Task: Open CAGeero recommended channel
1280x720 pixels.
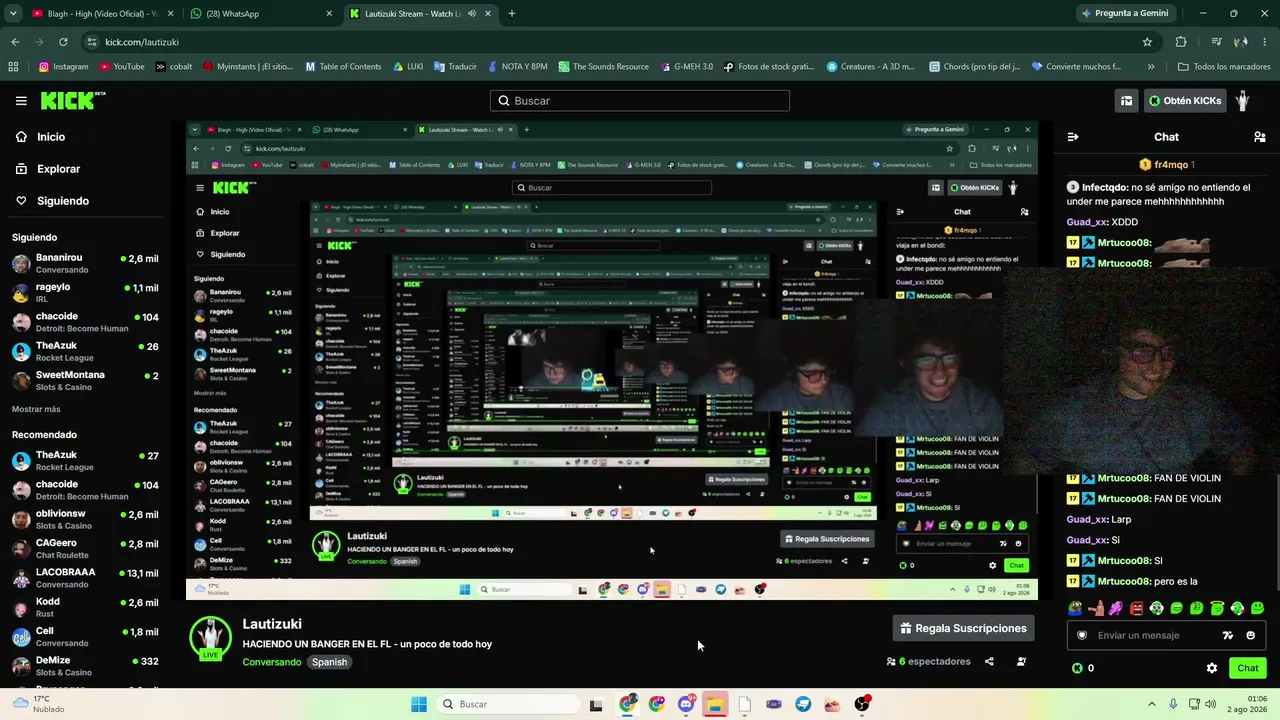Action: 85,548
